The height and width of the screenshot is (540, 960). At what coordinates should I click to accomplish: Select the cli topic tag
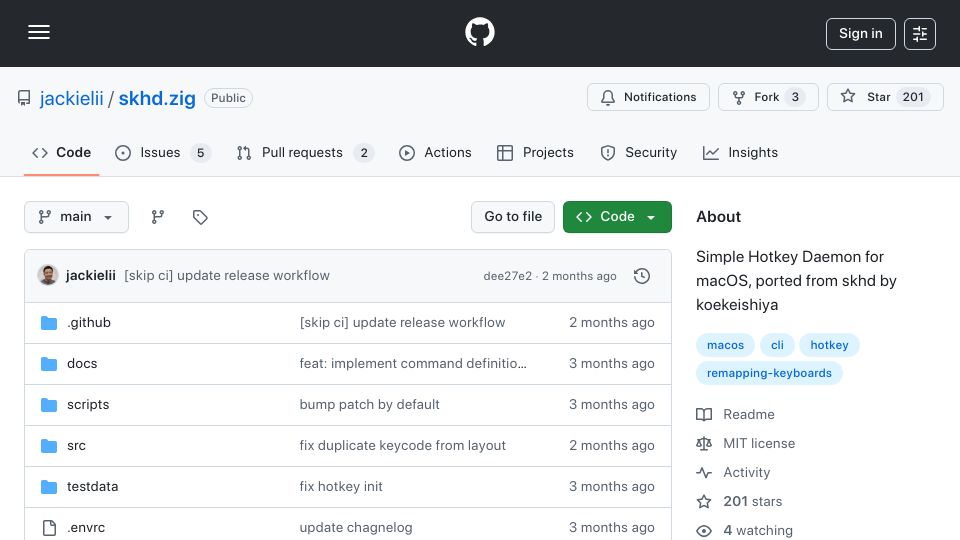coord(777,345)
